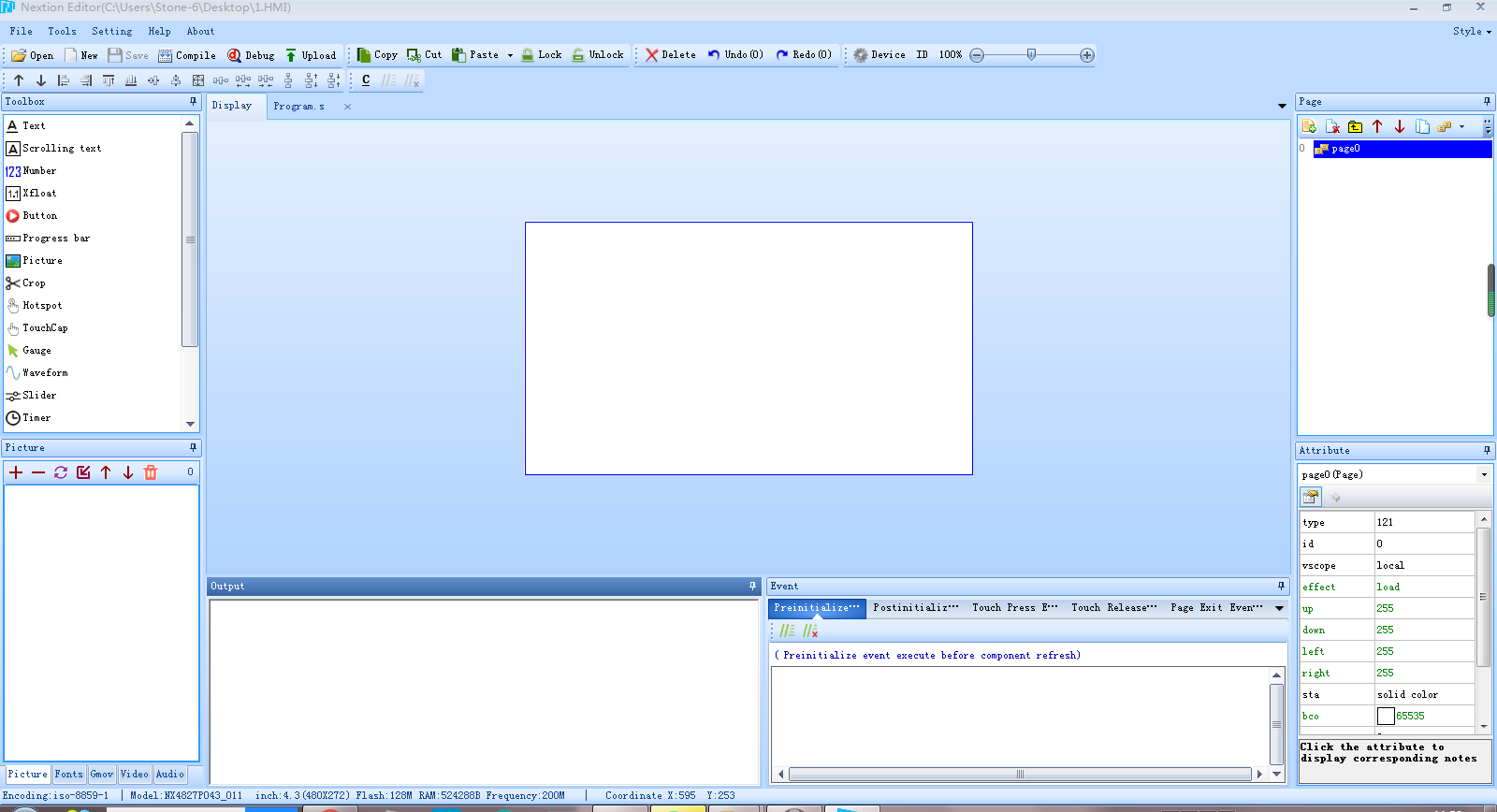The image size is (1497, 812).
Task: Click the uncomment icon in Event toolbar
Action: pos(810,631)
